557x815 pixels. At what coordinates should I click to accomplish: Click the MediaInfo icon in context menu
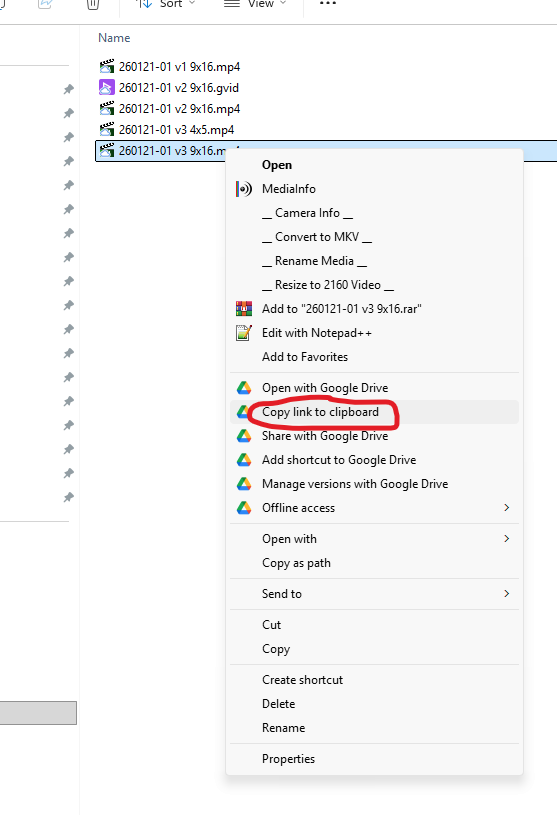244,189
